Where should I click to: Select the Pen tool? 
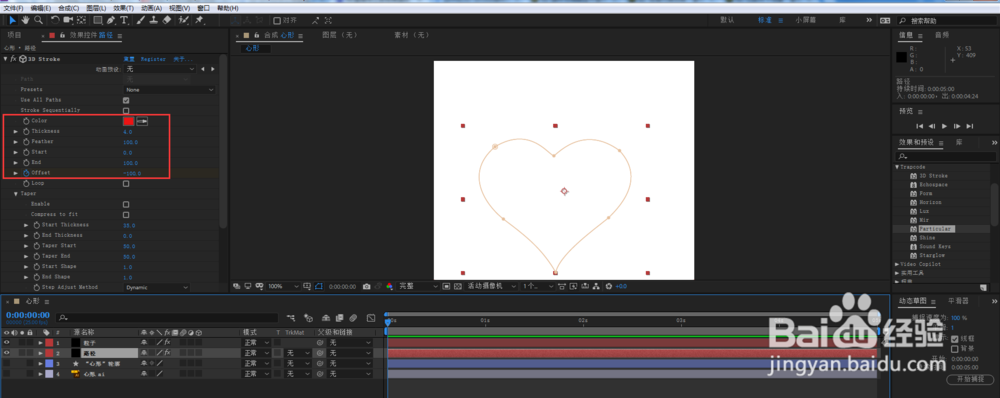coord(111,20)
